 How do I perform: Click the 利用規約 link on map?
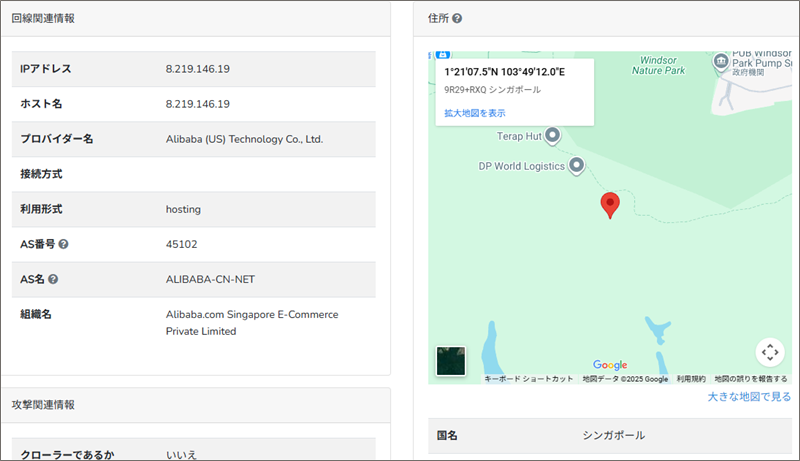691,379
